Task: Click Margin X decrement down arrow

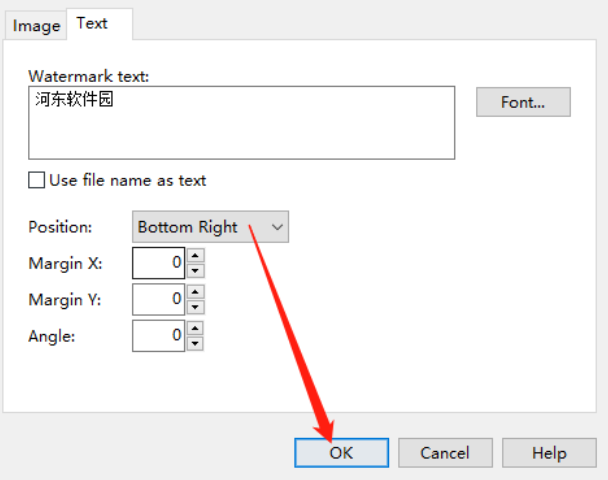Action: point(195,270)
